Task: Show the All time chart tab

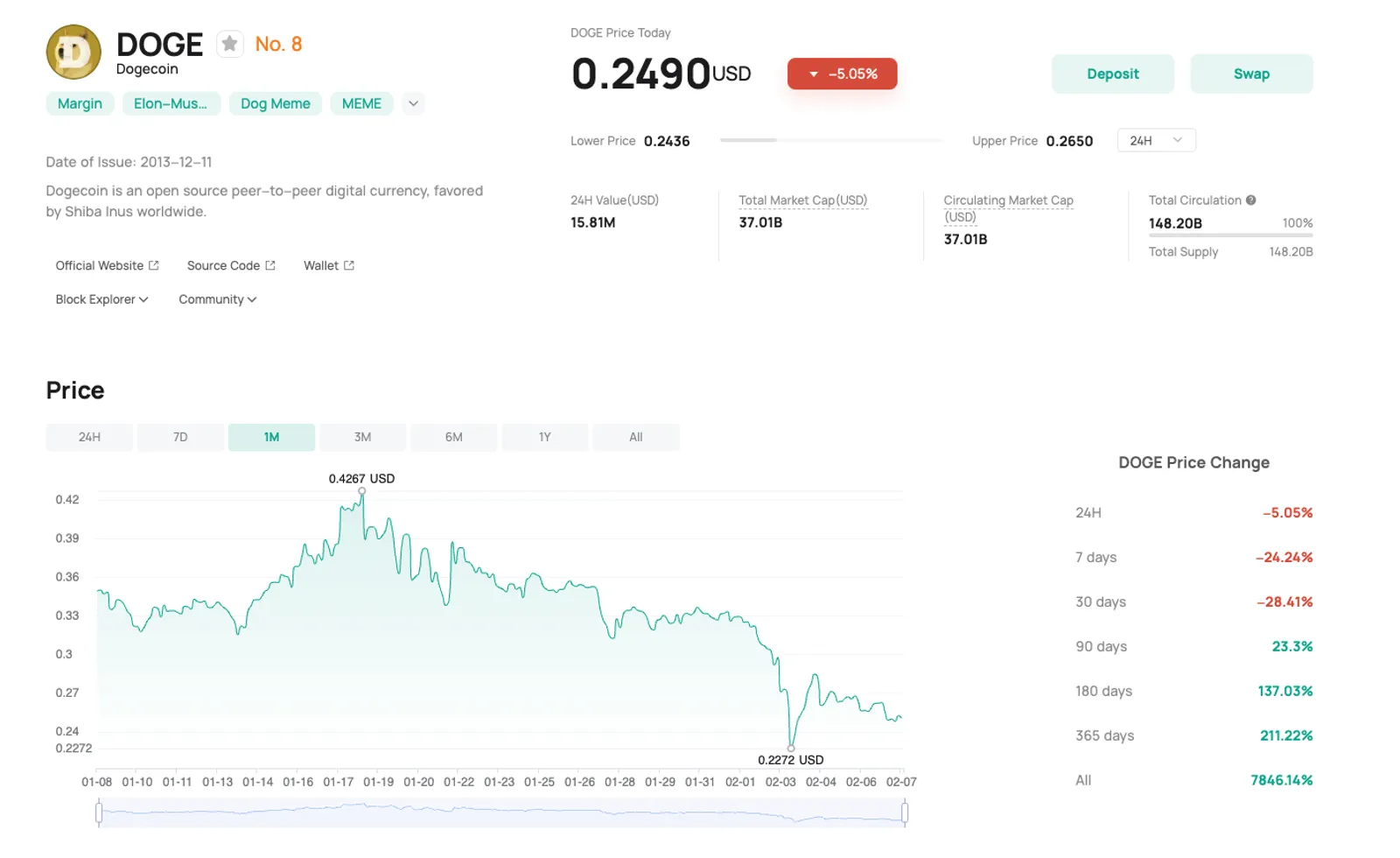Action: 635,437
